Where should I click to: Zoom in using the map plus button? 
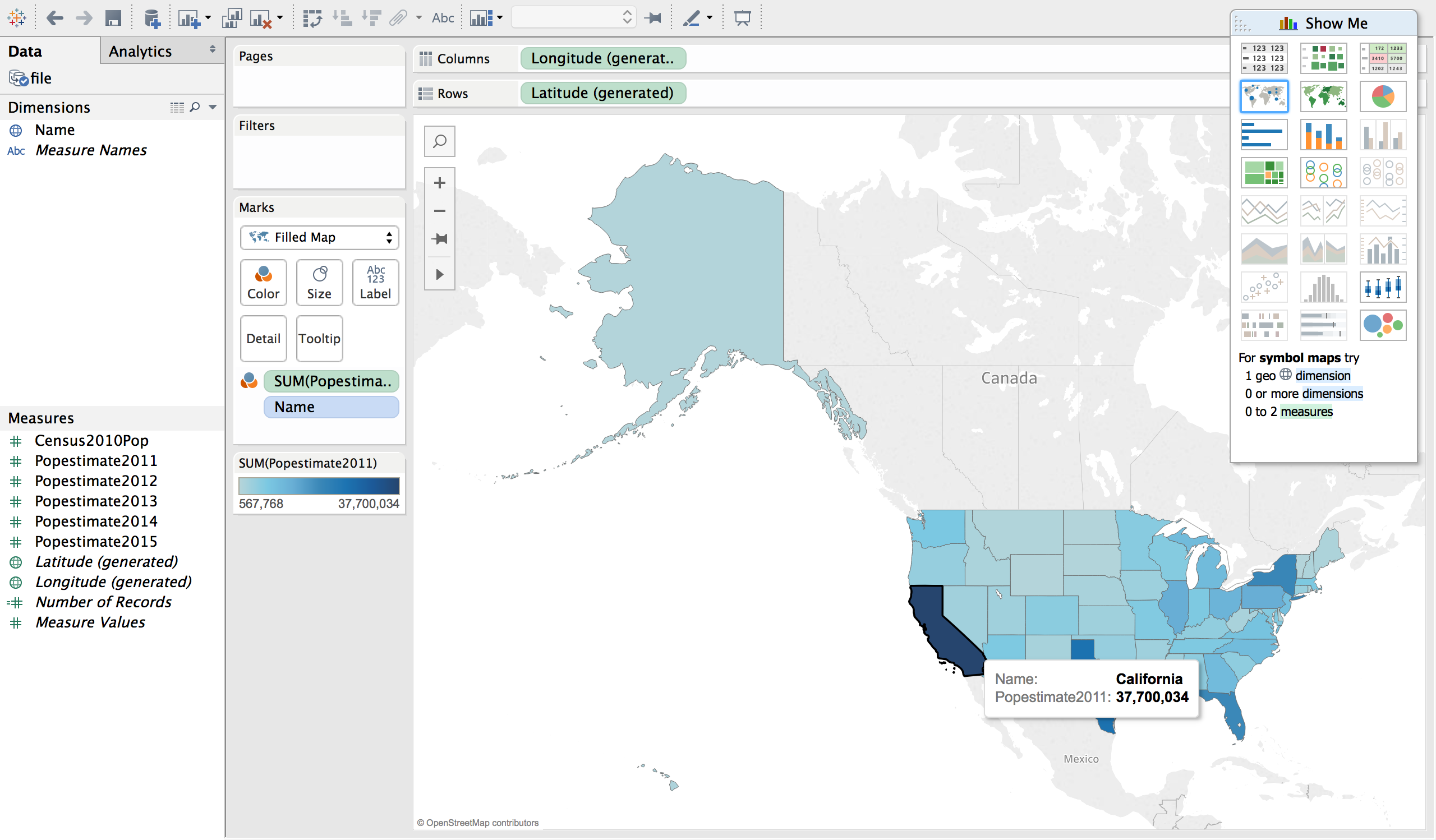click(x=439, y=183)
